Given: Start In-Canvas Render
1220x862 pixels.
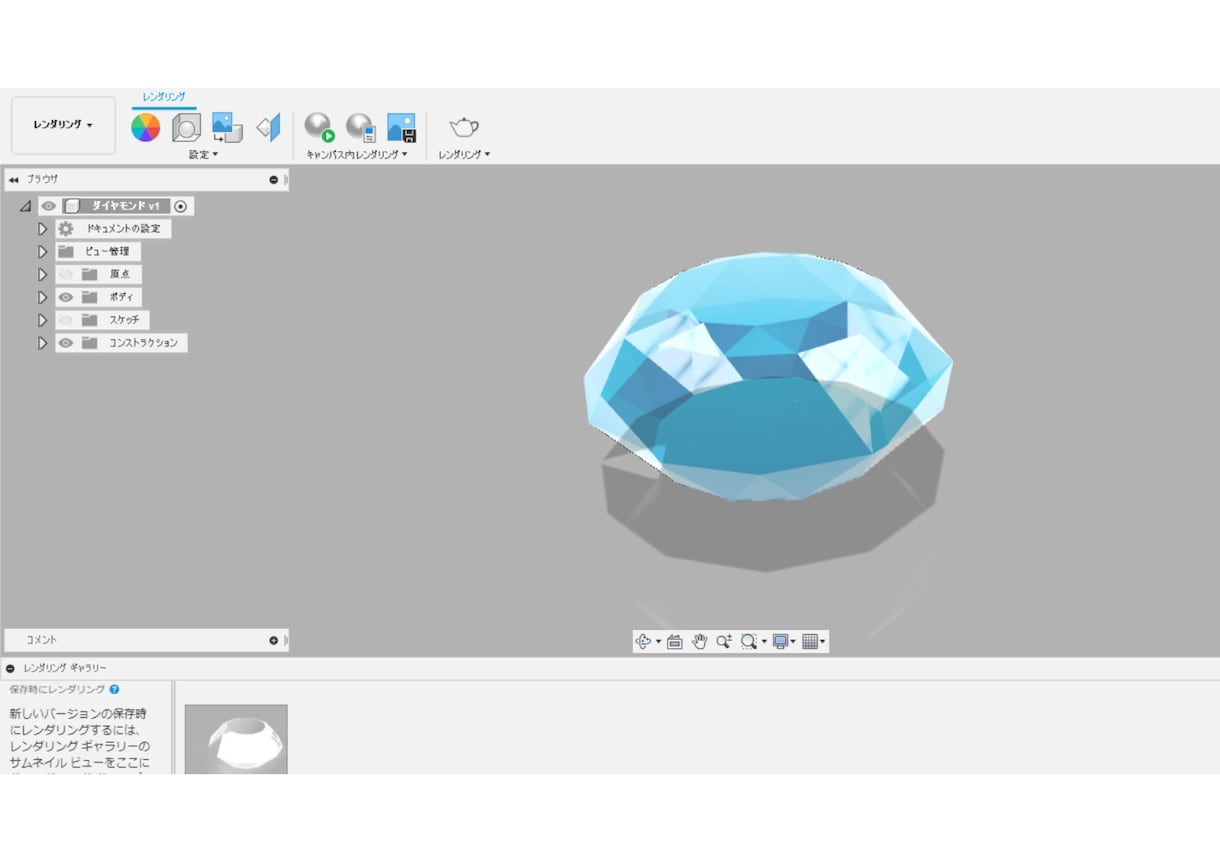Looking at the screenshot, I should click(x=319, y=127).
